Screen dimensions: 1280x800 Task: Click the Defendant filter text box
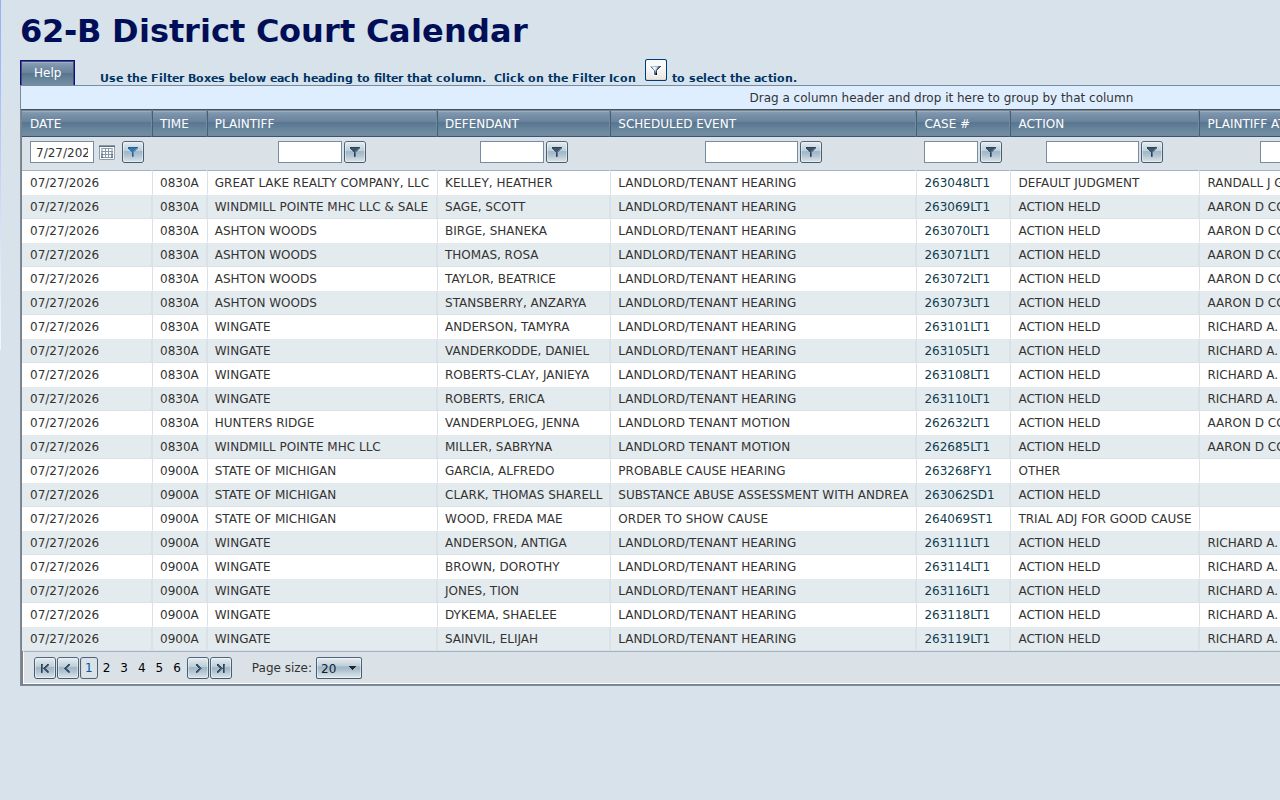(x=512, y=152)
